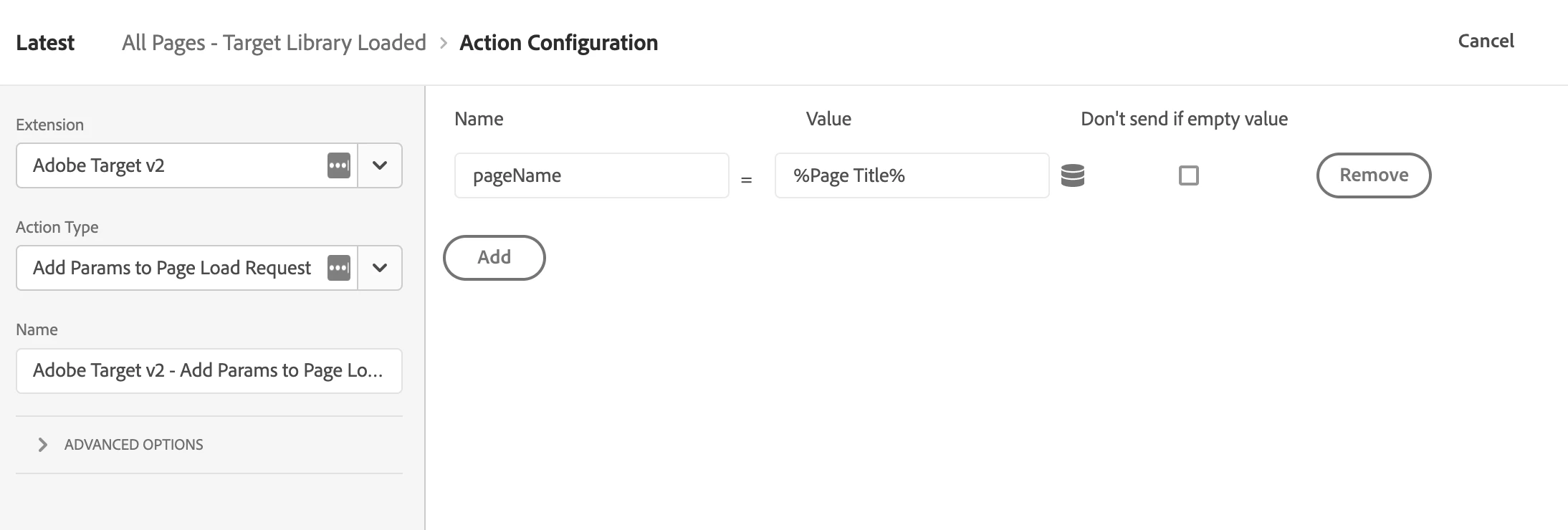The width and height of the screenshot is (1568, 530).
Task: Remove the pageName parameter row
Action: [1373, 175]
